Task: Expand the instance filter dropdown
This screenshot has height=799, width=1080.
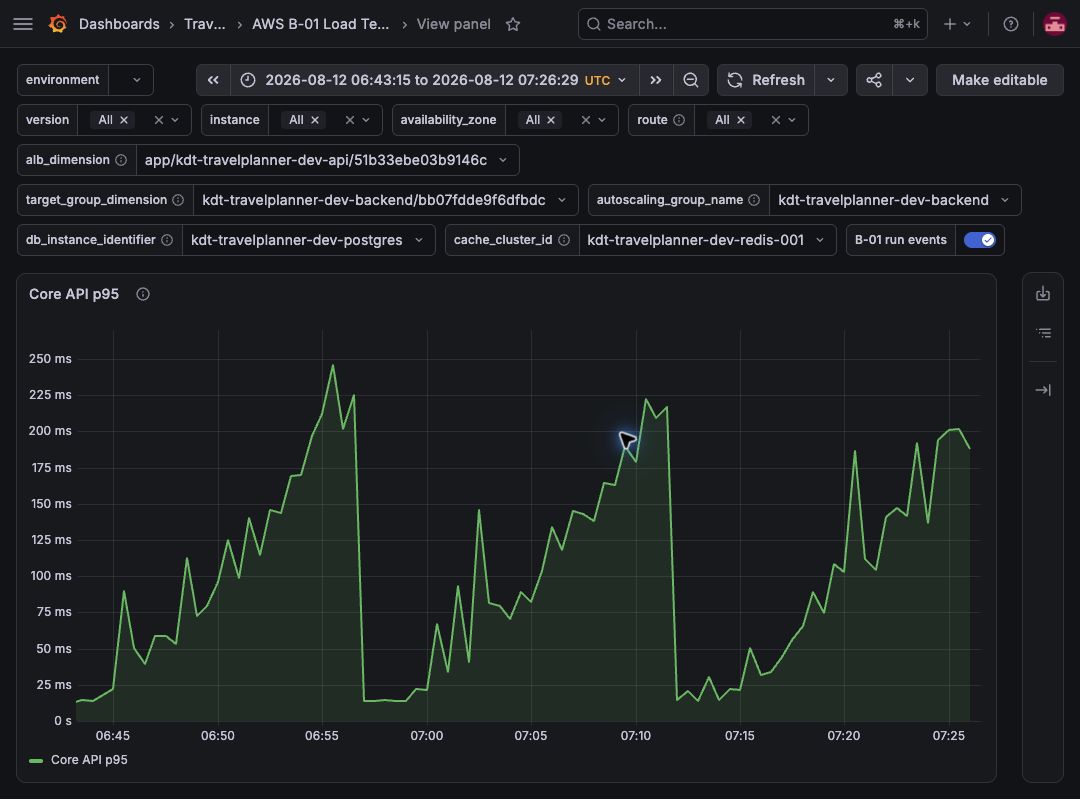Action: 366,120
